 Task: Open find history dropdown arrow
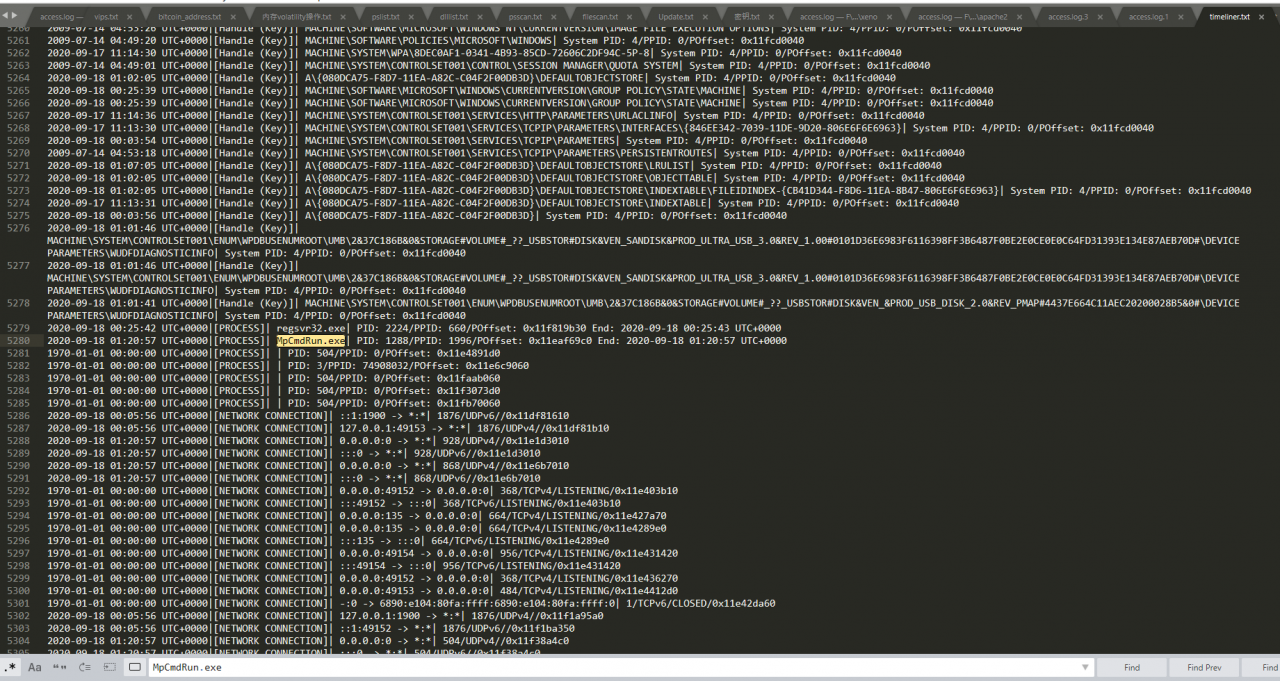click(1086, 667)
